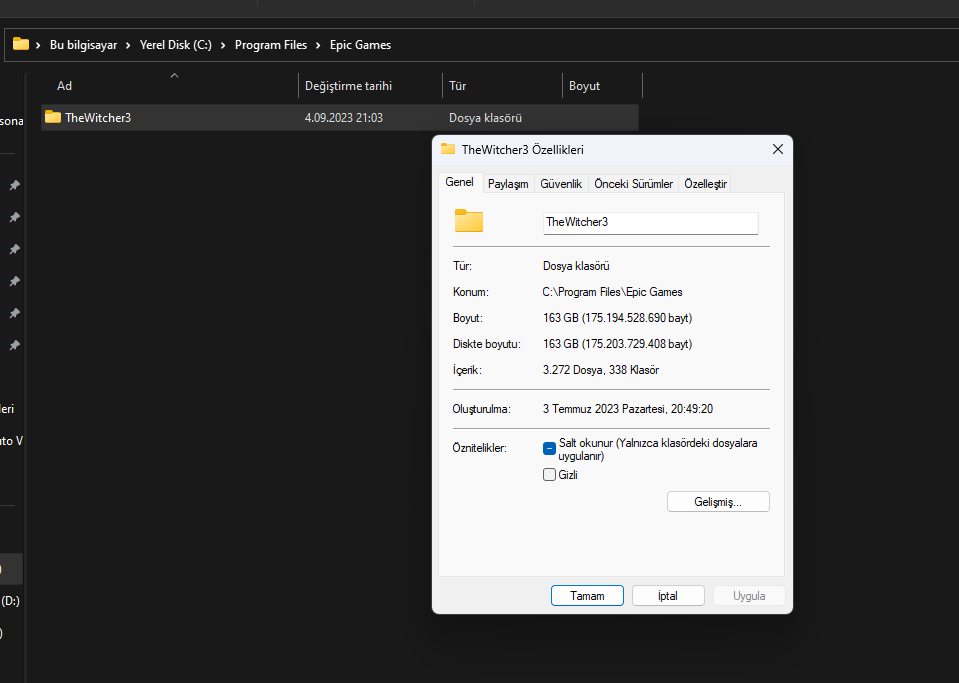Switch to the Genel tab
The image size is (959, 683).
pyautogui.click(x=459, y=182)
